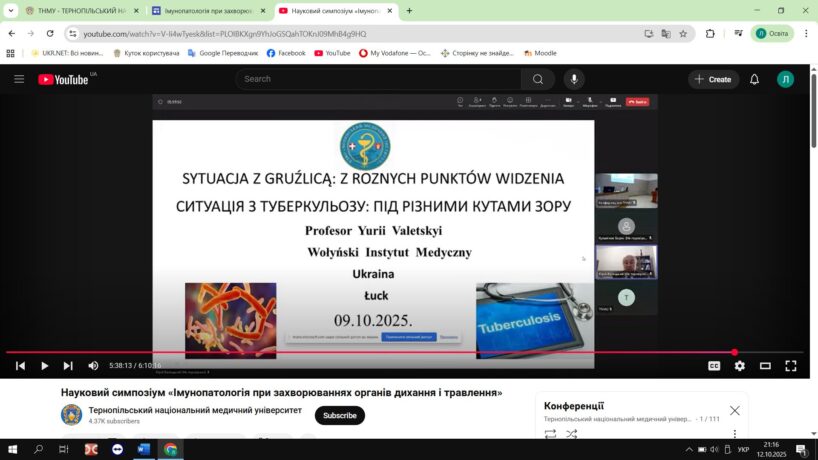Enter full screen video mode
Screen dimensions: 818x460
(x=791, y=366)
